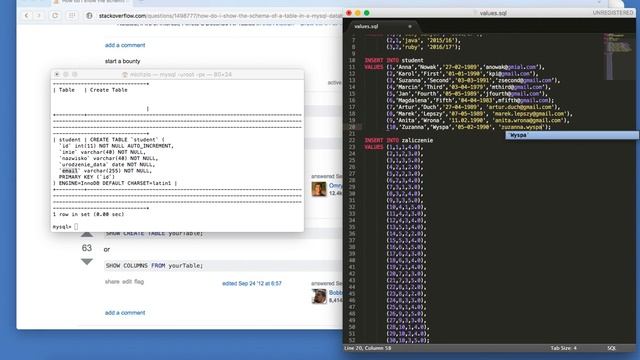Click the values.sql window title
Screen dimensions: 640x360
tap(493, 13)
